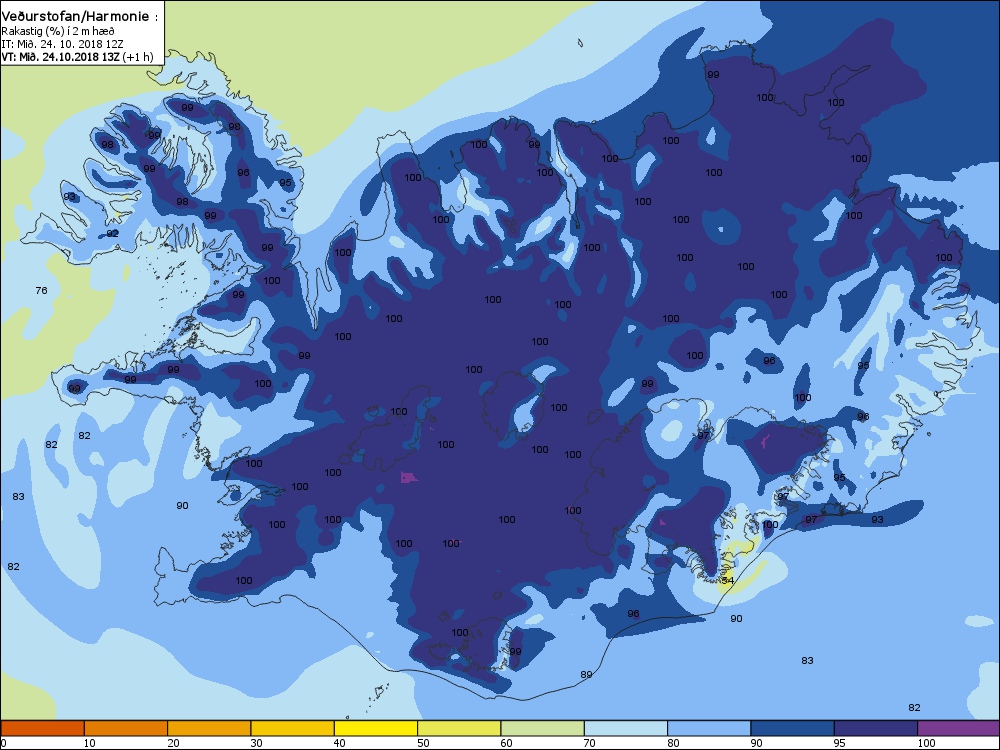Select the legend scale label 60
This screenshot has width=1000, height=750.
click(x=506, y=743)
